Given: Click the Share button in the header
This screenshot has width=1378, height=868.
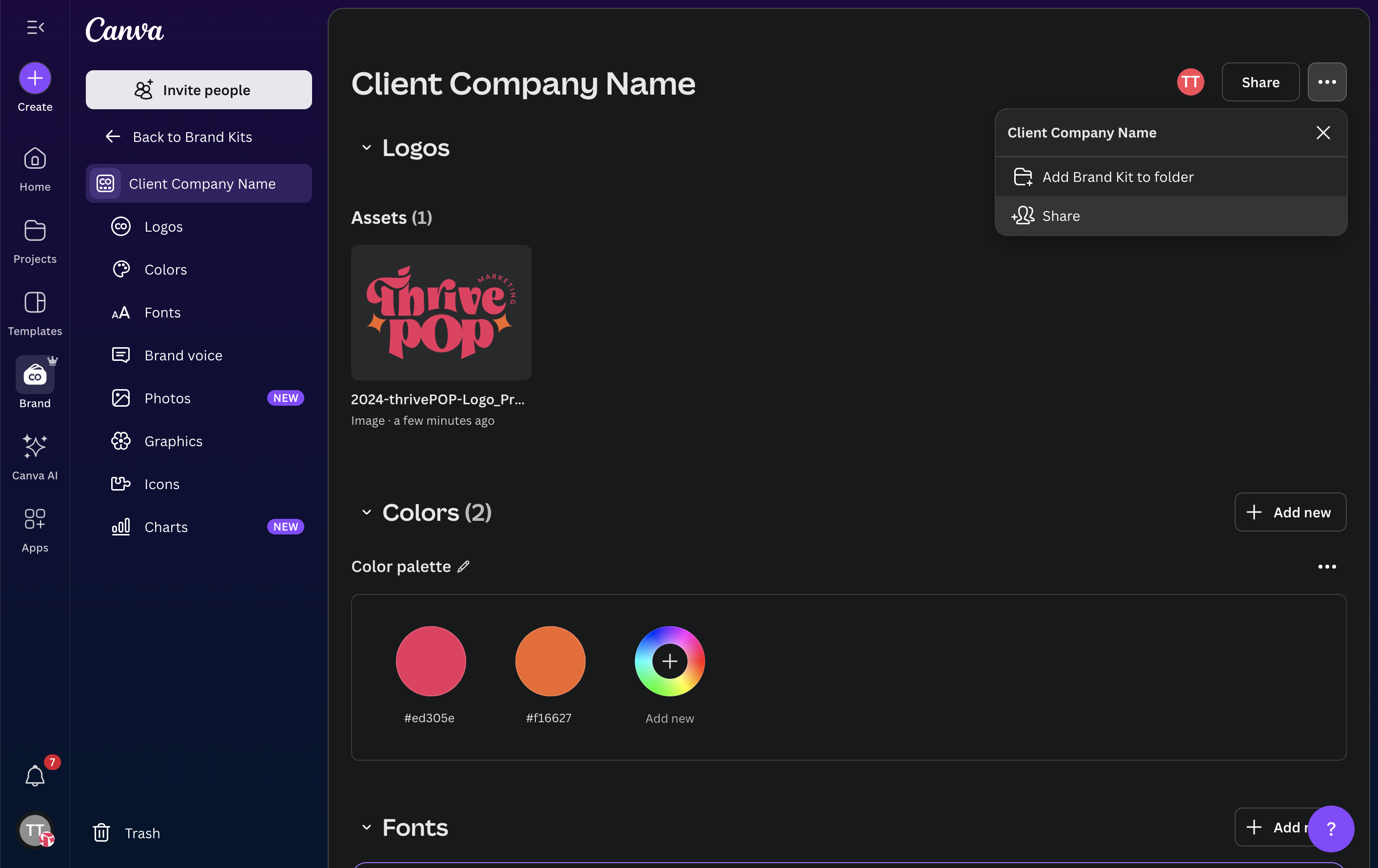Looking at the screenshot, I should pos(1260,82).
